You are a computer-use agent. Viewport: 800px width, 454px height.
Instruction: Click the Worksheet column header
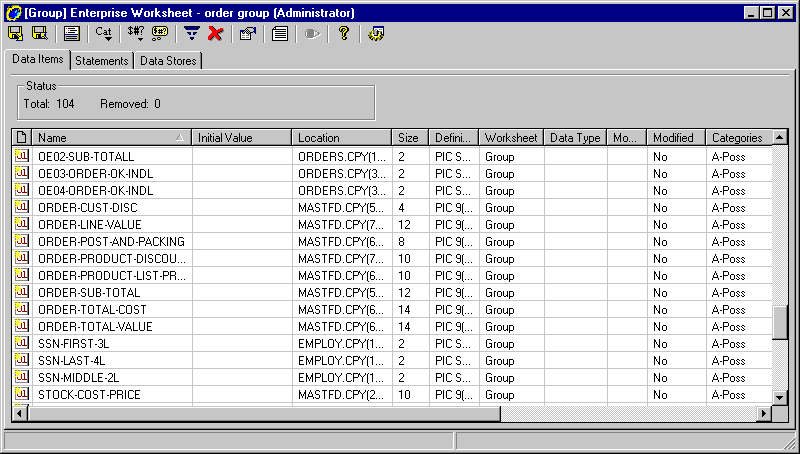coord(511,138)
